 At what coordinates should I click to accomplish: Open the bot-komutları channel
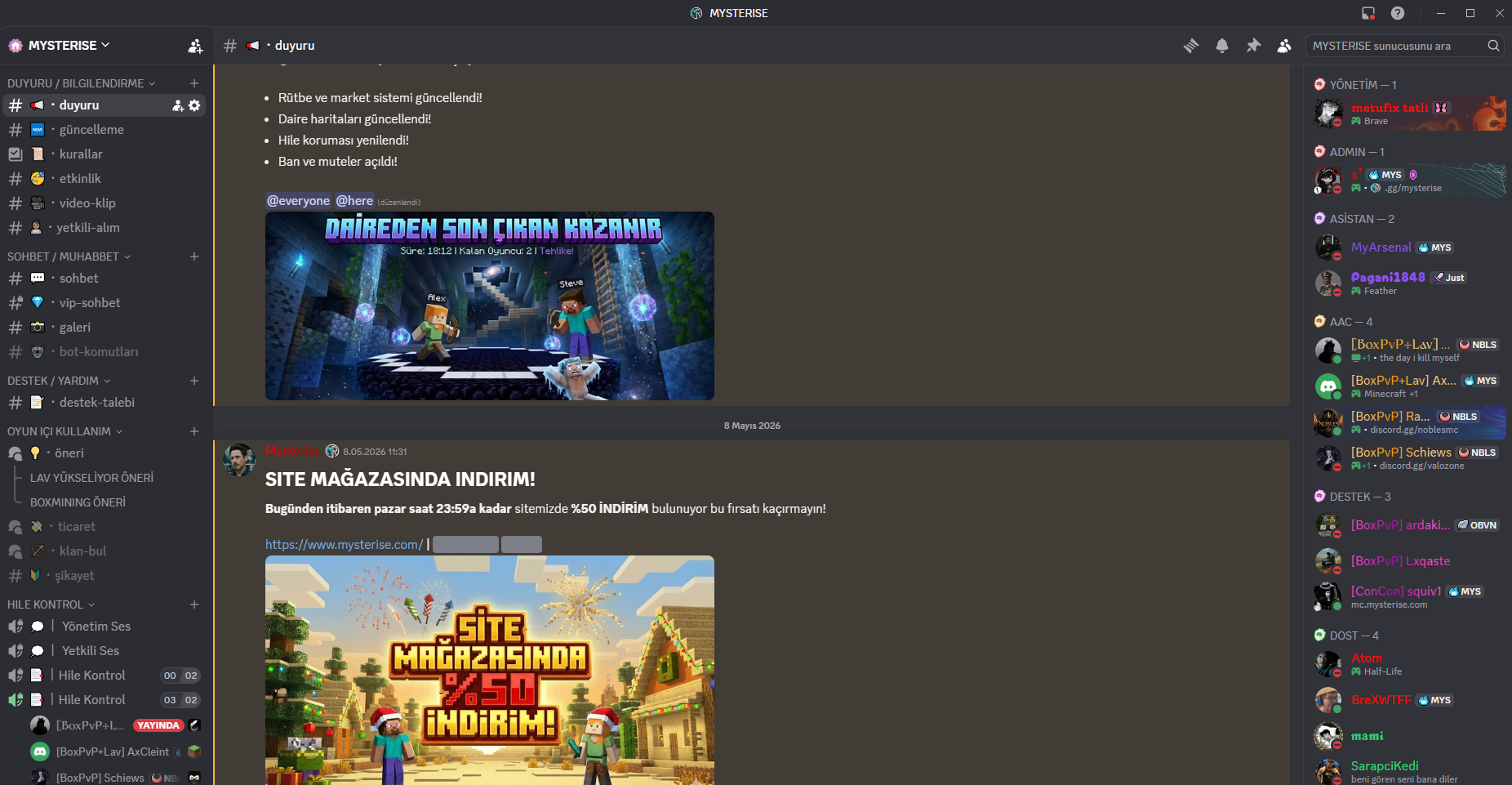[x=106, y=352]
